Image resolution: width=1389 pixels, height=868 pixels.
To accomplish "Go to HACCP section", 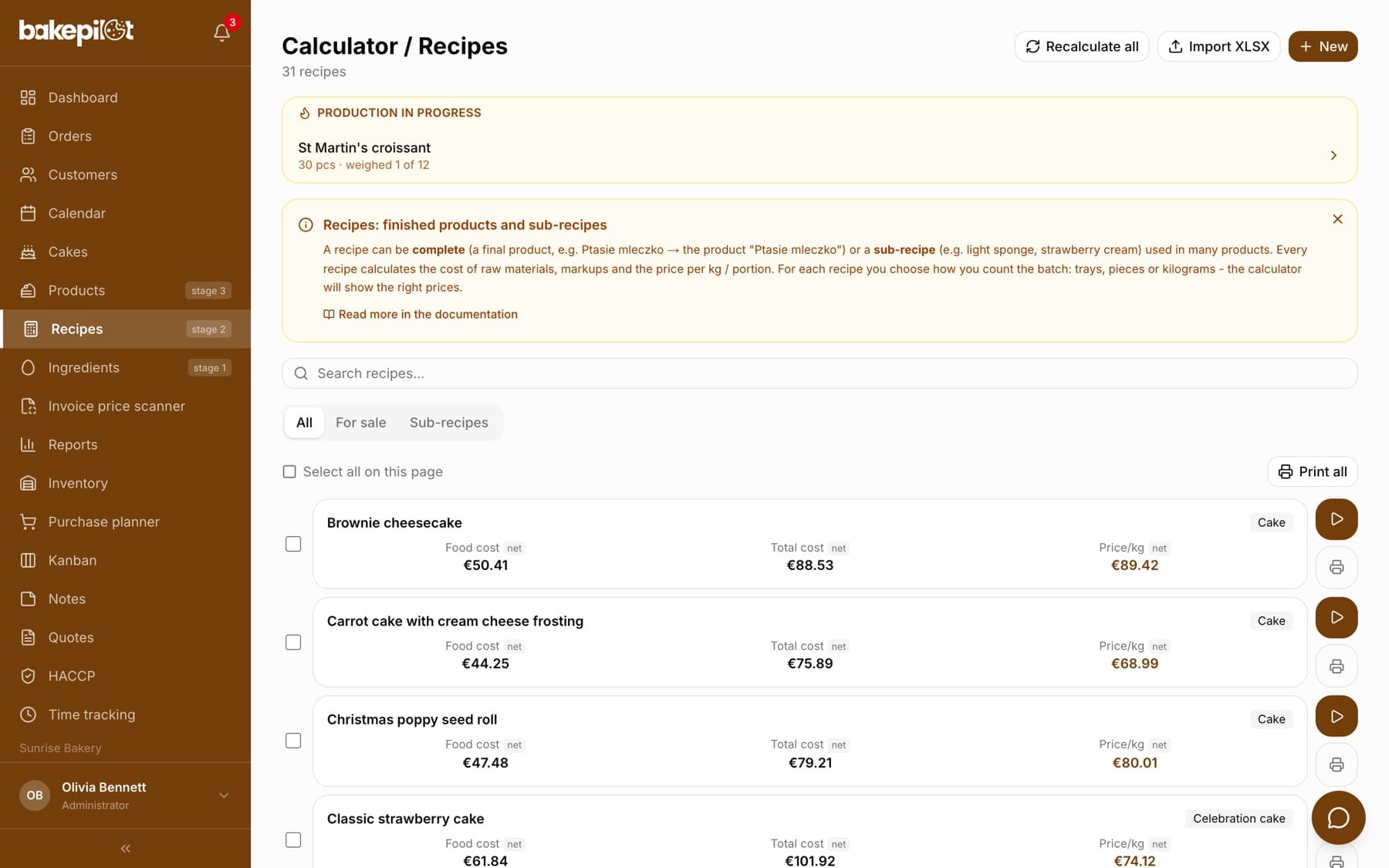I will tap(125, 676).
